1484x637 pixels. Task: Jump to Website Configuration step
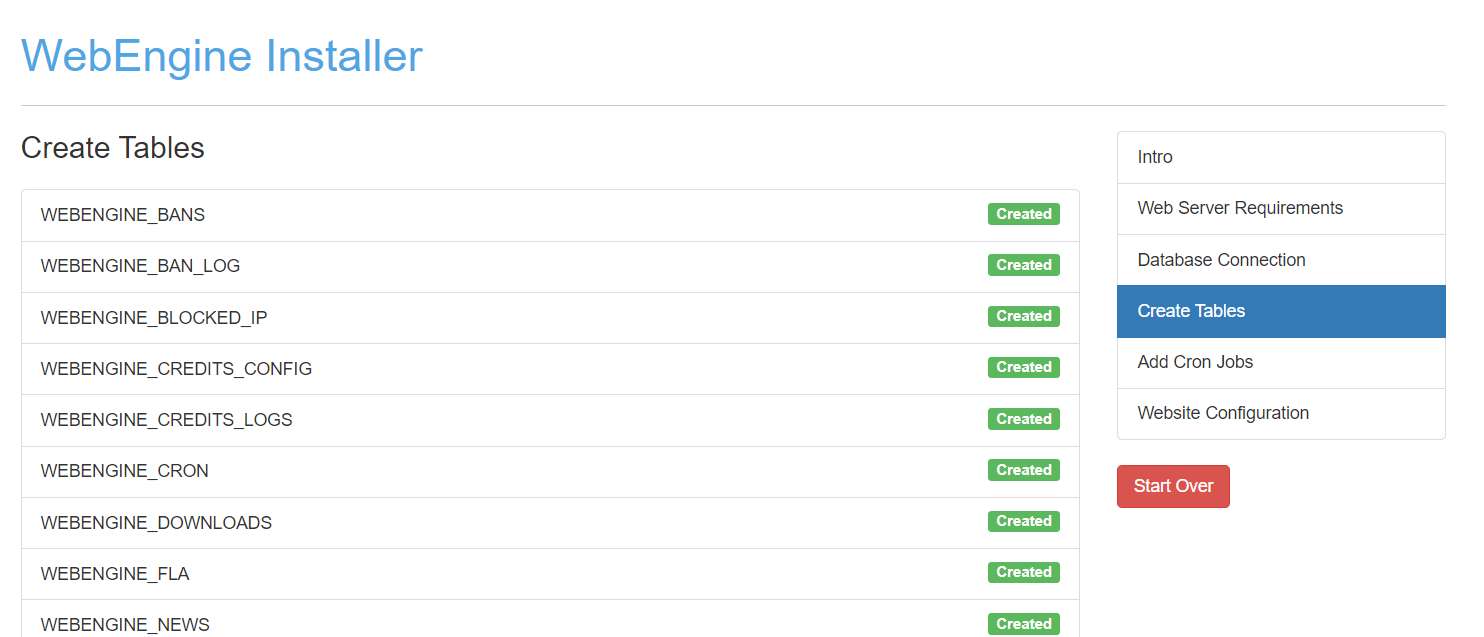(x=1223, y=413)
